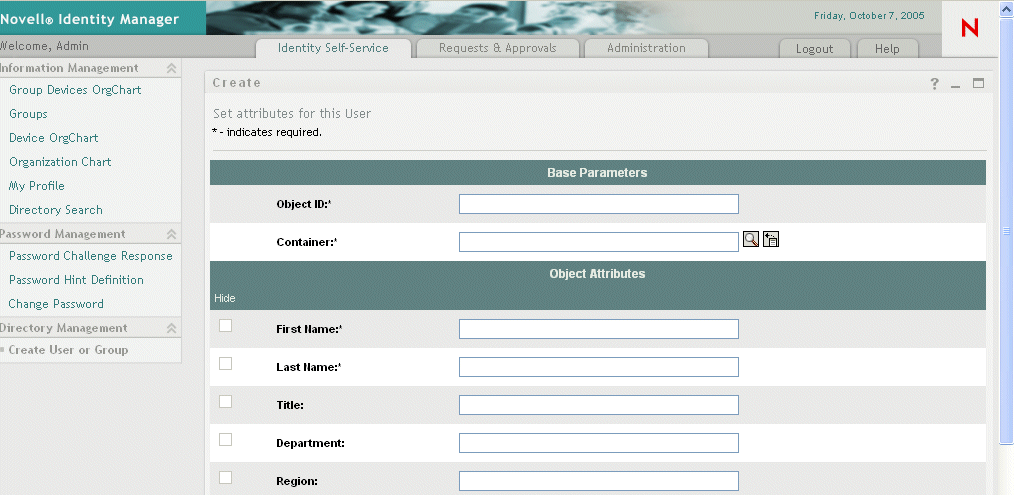This screenshot has height=495, width=1014.
Task: Open the Administration tab
Action: click(x=646, y=48)
